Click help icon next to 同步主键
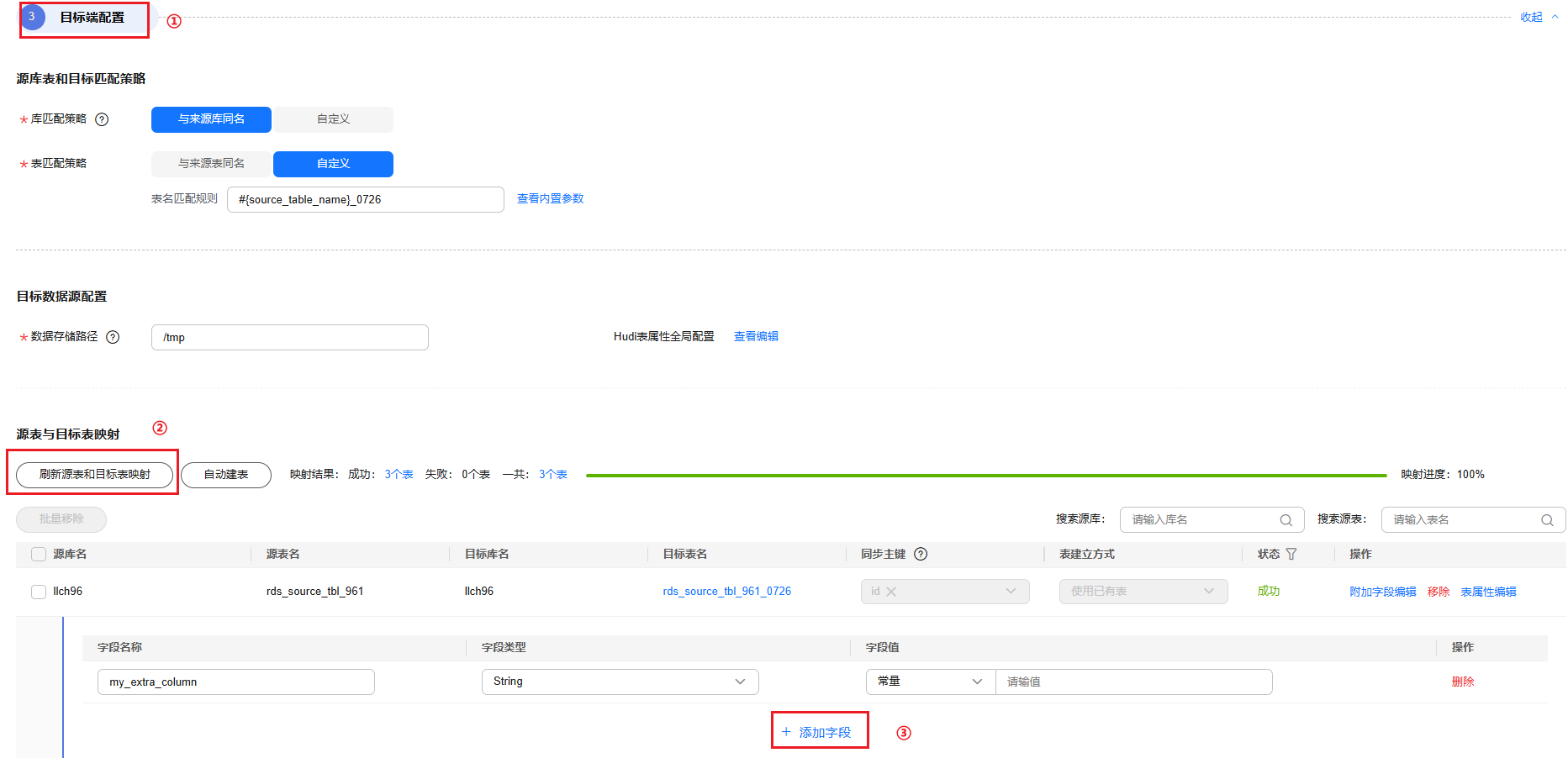This screenshot has width=1568, height=758. tap(921, 554)
